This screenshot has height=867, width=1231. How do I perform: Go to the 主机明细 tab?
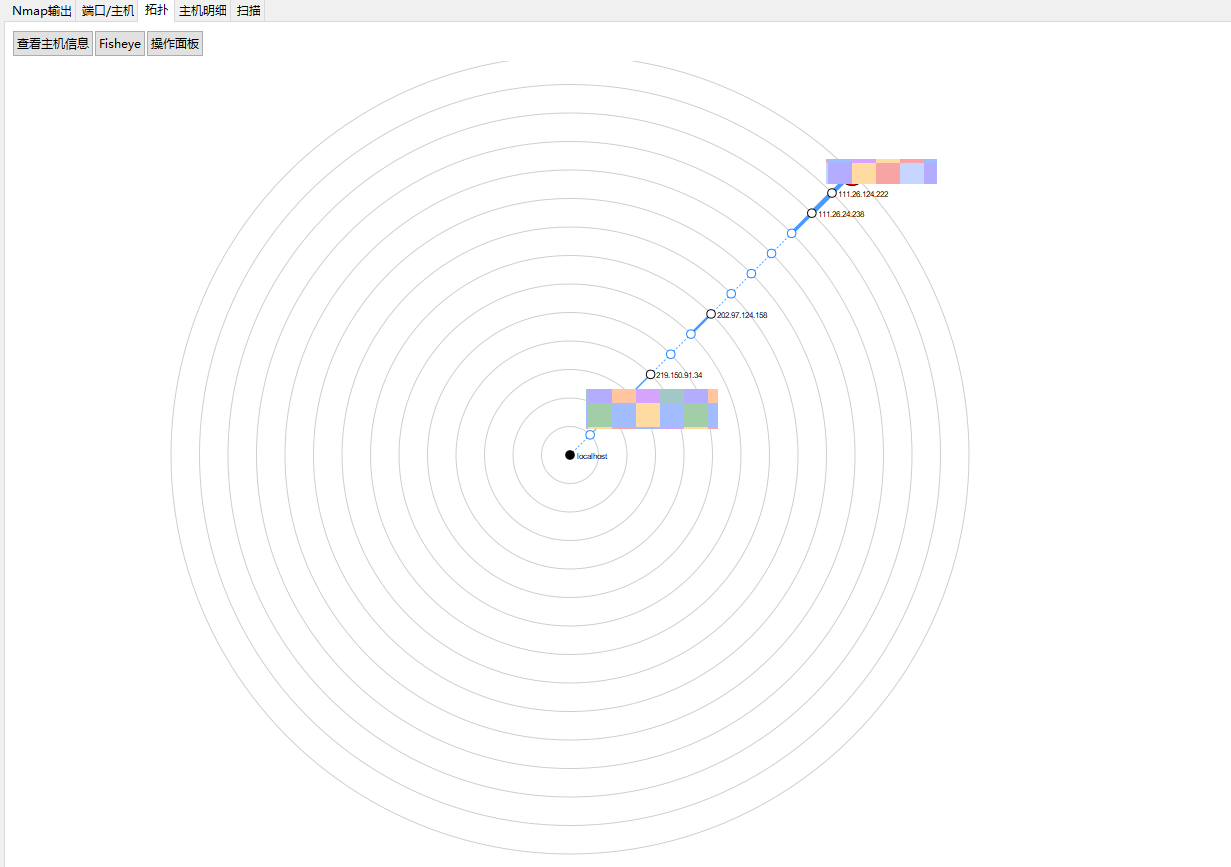coord(203,11)
